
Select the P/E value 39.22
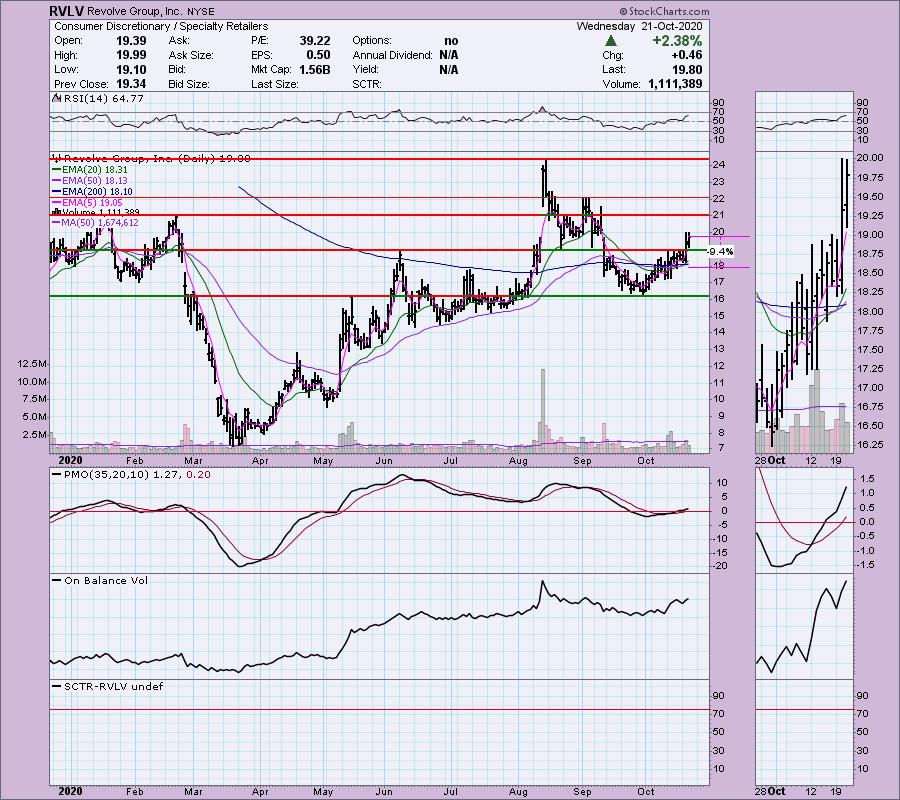point(315,41)
